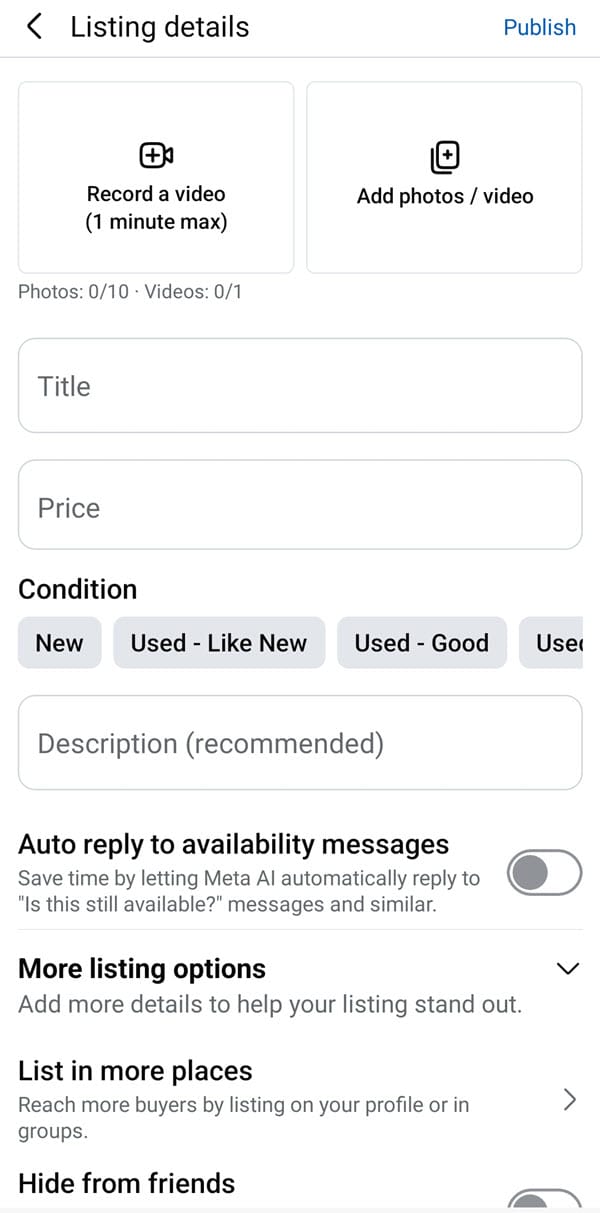The width and height of the screenshot is (600, 1213).
Task: Click the Description text field
Action: (x=300, y=743)
